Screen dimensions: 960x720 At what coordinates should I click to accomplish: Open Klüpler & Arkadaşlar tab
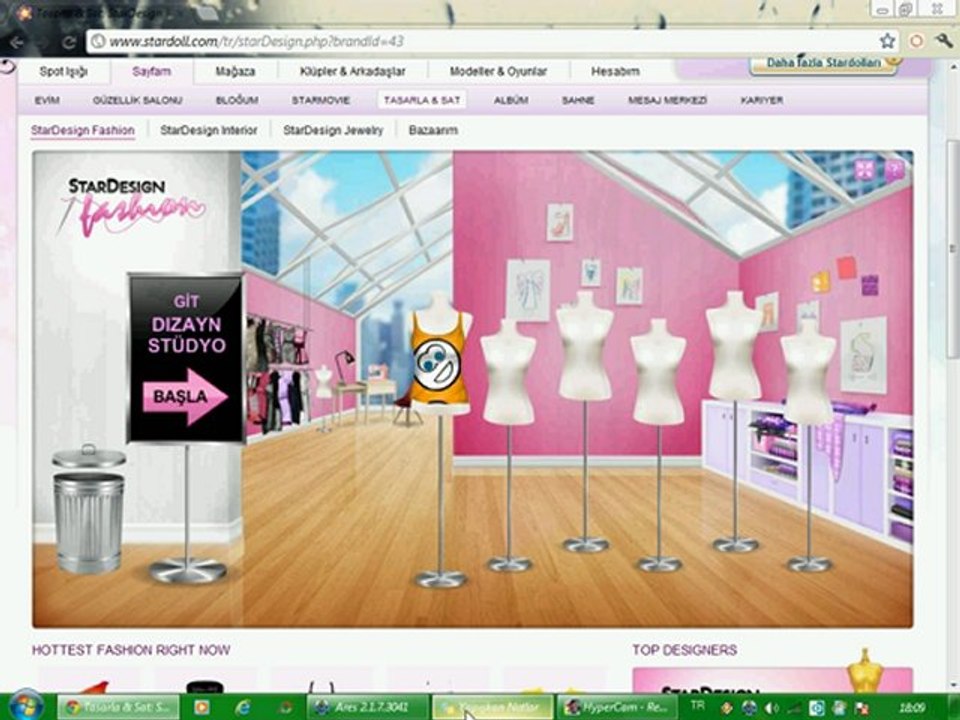[x=353, y=72]
